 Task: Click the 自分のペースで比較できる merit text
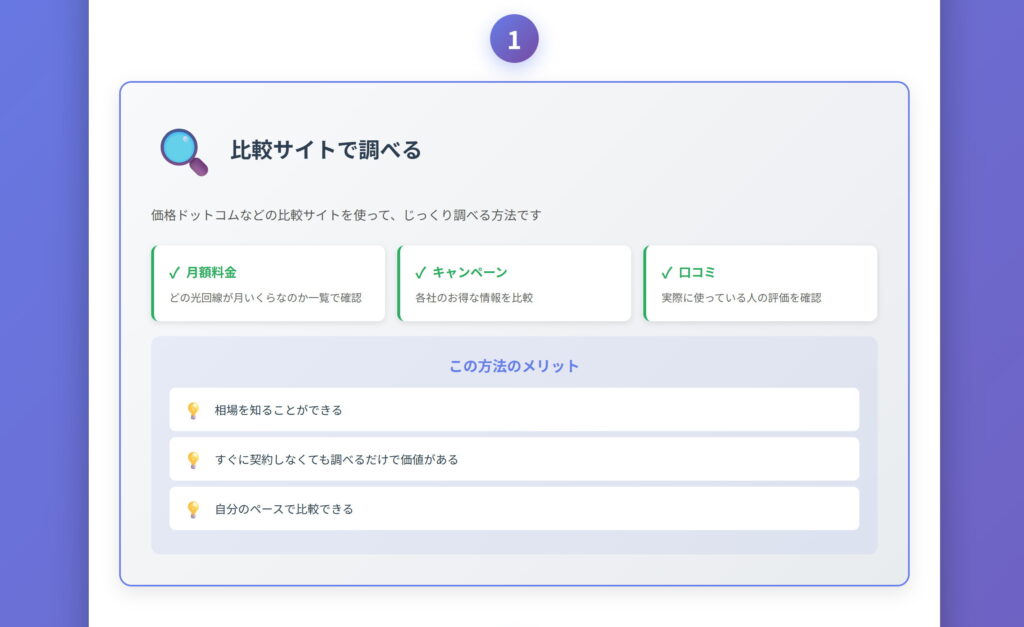pyautogui.click(x=284, y=509)
